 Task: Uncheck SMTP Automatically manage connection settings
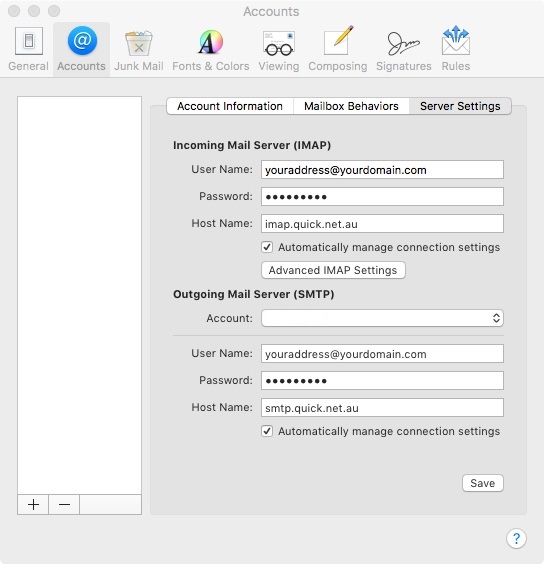click(267, 431)
